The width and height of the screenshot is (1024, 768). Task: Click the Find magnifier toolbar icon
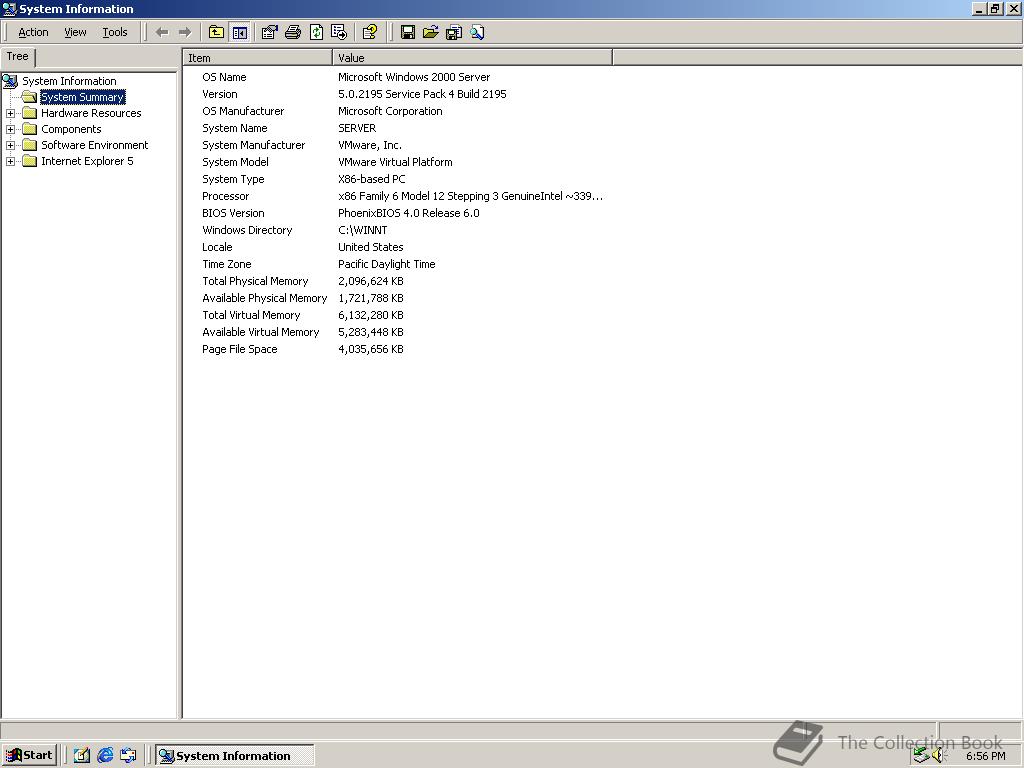(x=477, y=32)
